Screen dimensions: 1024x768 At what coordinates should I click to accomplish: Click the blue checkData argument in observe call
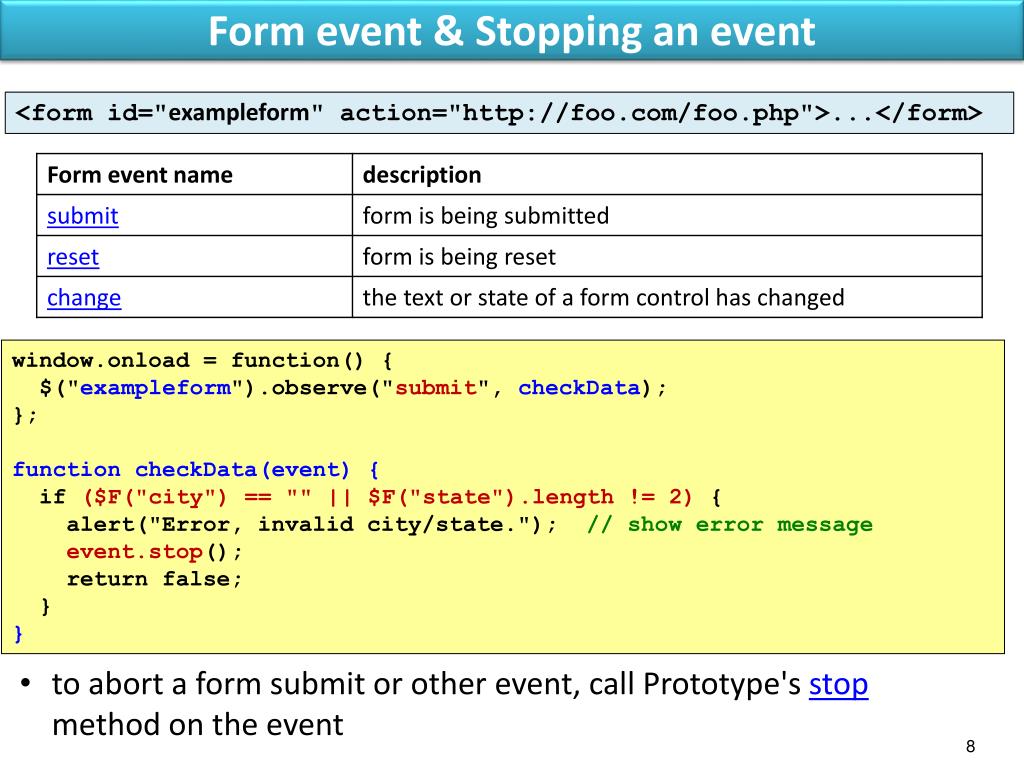point(579,388)
